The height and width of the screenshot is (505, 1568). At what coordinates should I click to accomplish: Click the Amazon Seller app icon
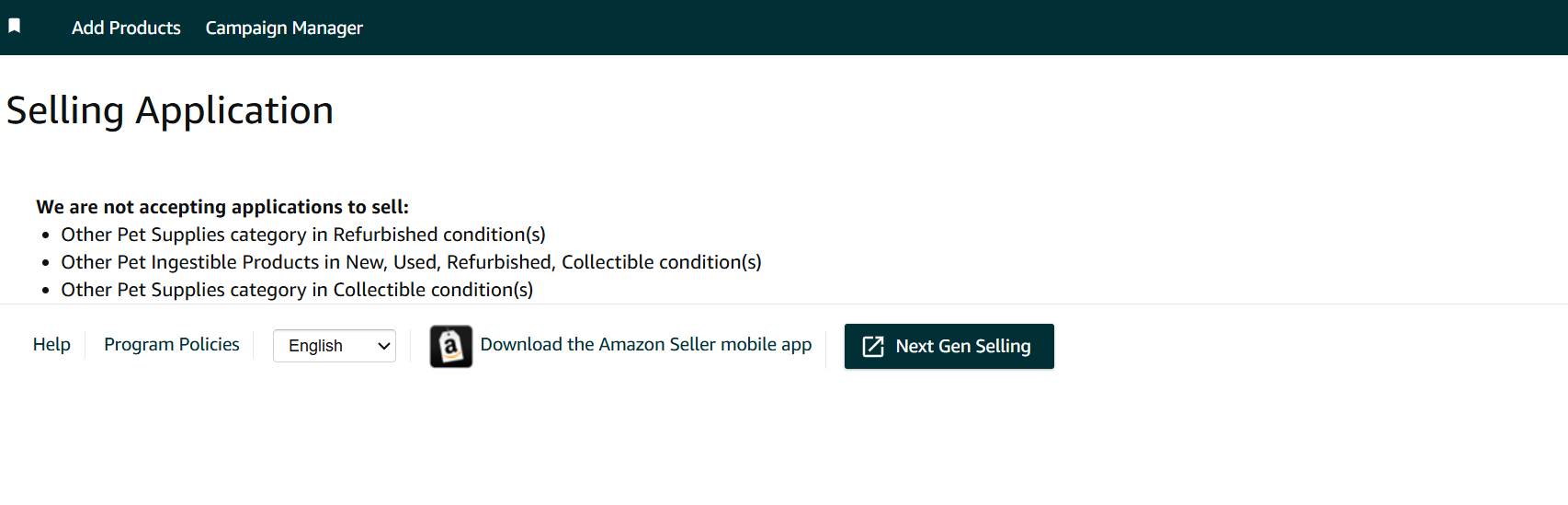click(x=451, y=346)
